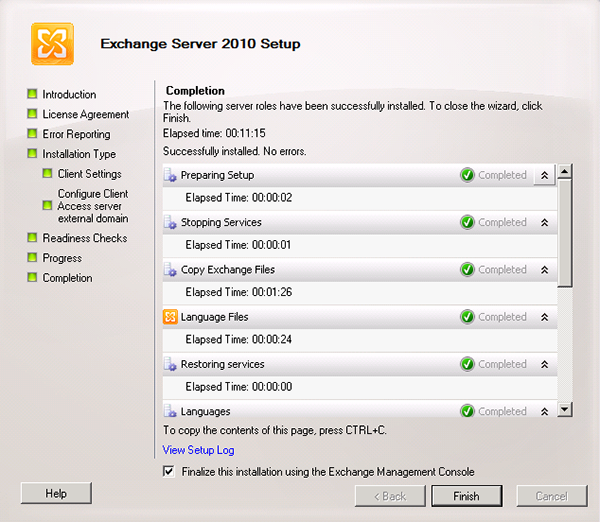Click the Stopping Services step icon
The image size is (600, 522).
(x=170, y=222)
